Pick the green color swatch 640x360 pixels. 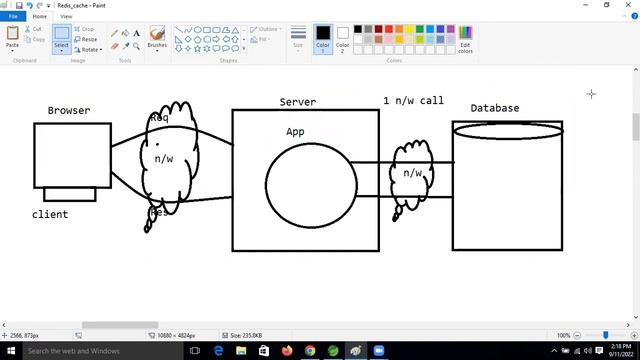pyautogui.click(x=420, y=29)
